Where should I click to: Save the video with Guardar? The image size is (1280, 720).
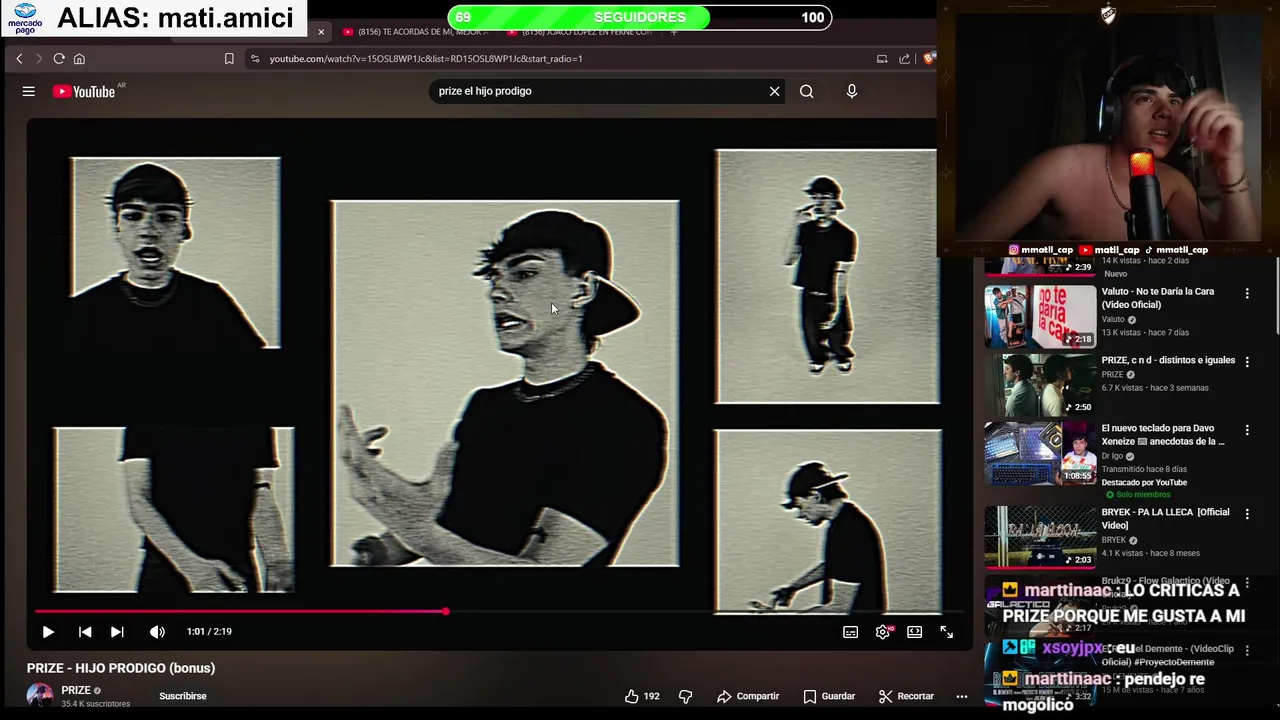click(830, 696)
